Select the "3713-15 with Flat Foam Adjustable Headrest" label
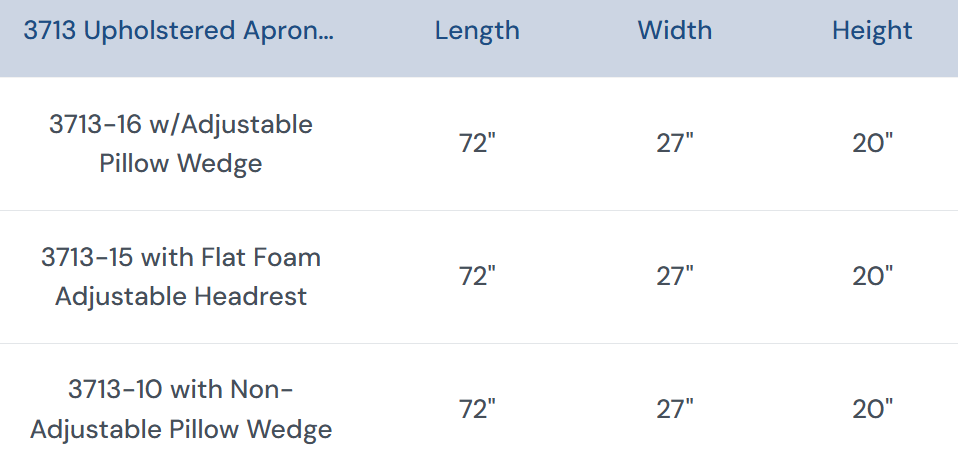The width and height of the screenshot is (958, 476). pos(180,277)
